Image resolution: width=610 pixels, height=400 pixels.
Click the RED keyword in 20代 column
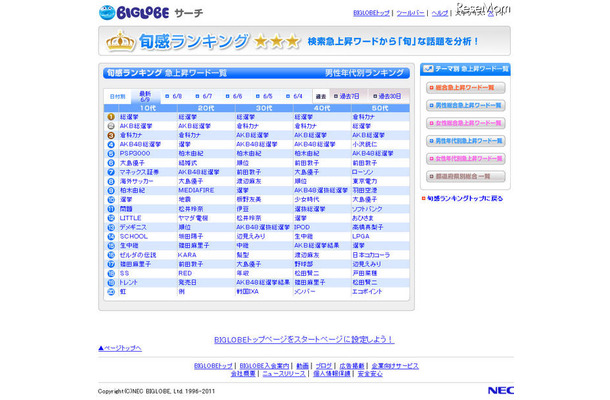point(185,274)
